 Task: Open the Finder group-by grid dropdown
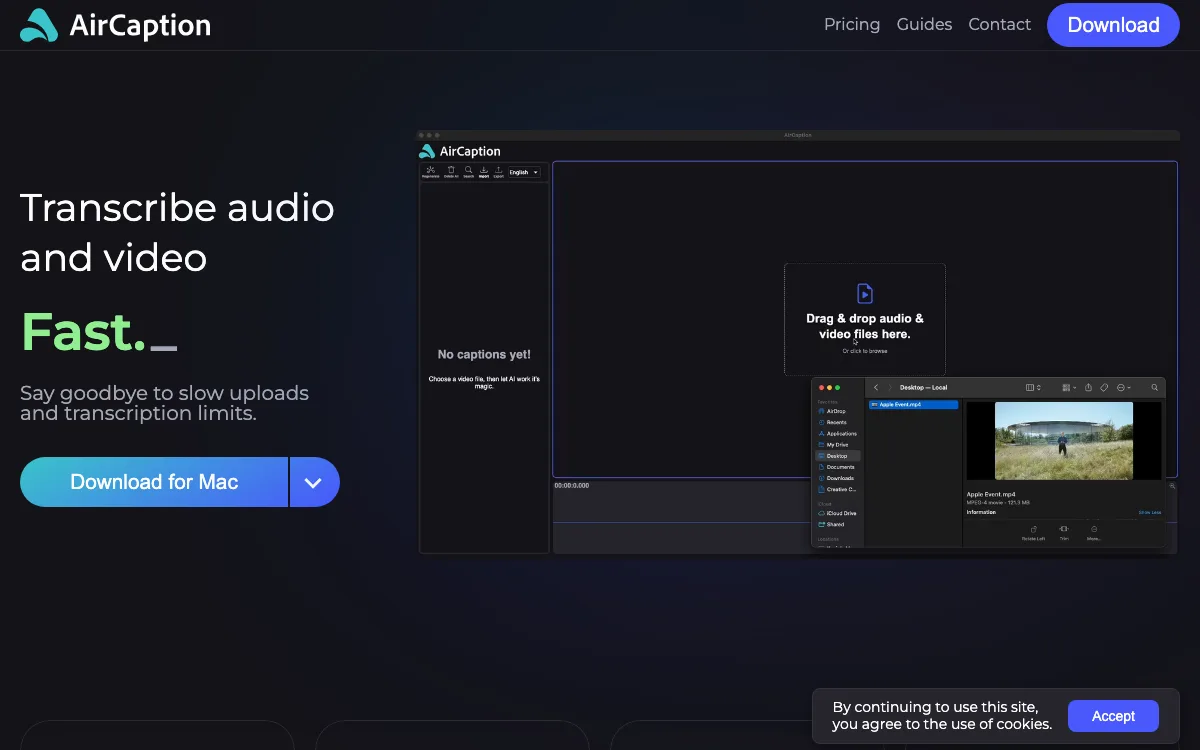(x=1068, y=387)
